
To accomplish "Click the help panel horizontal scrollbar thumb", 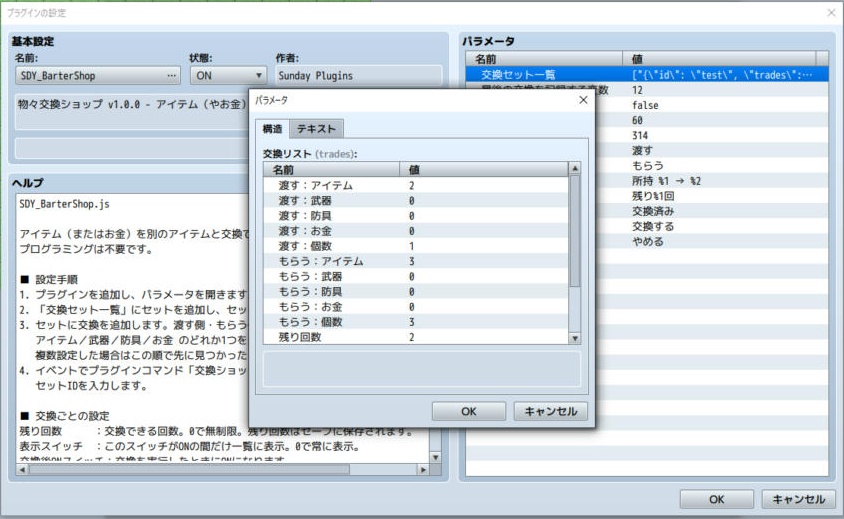I will [x=189, y=469].
